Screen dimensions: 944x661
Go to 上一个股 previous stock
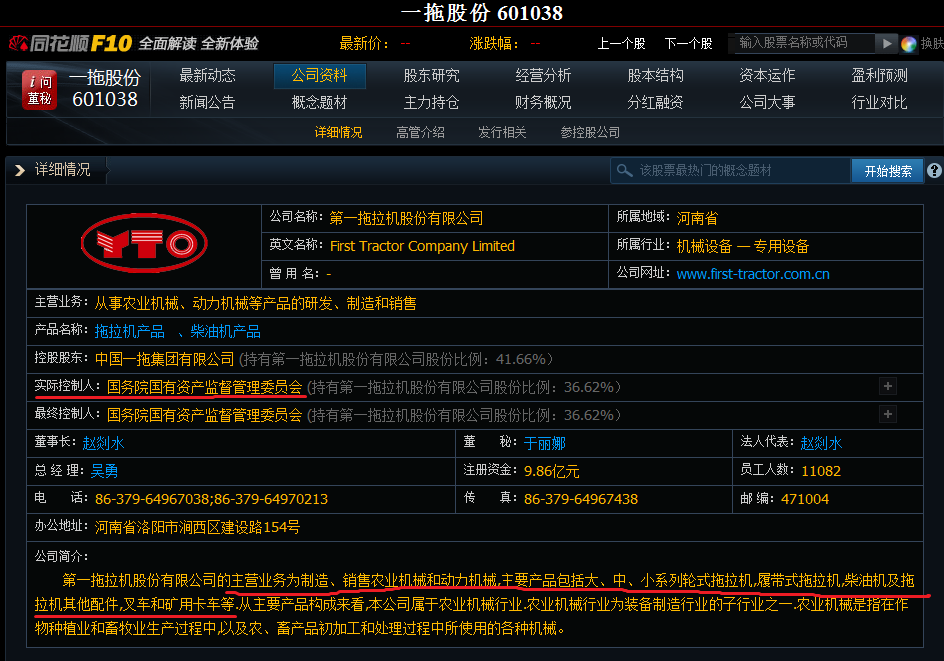621,43
